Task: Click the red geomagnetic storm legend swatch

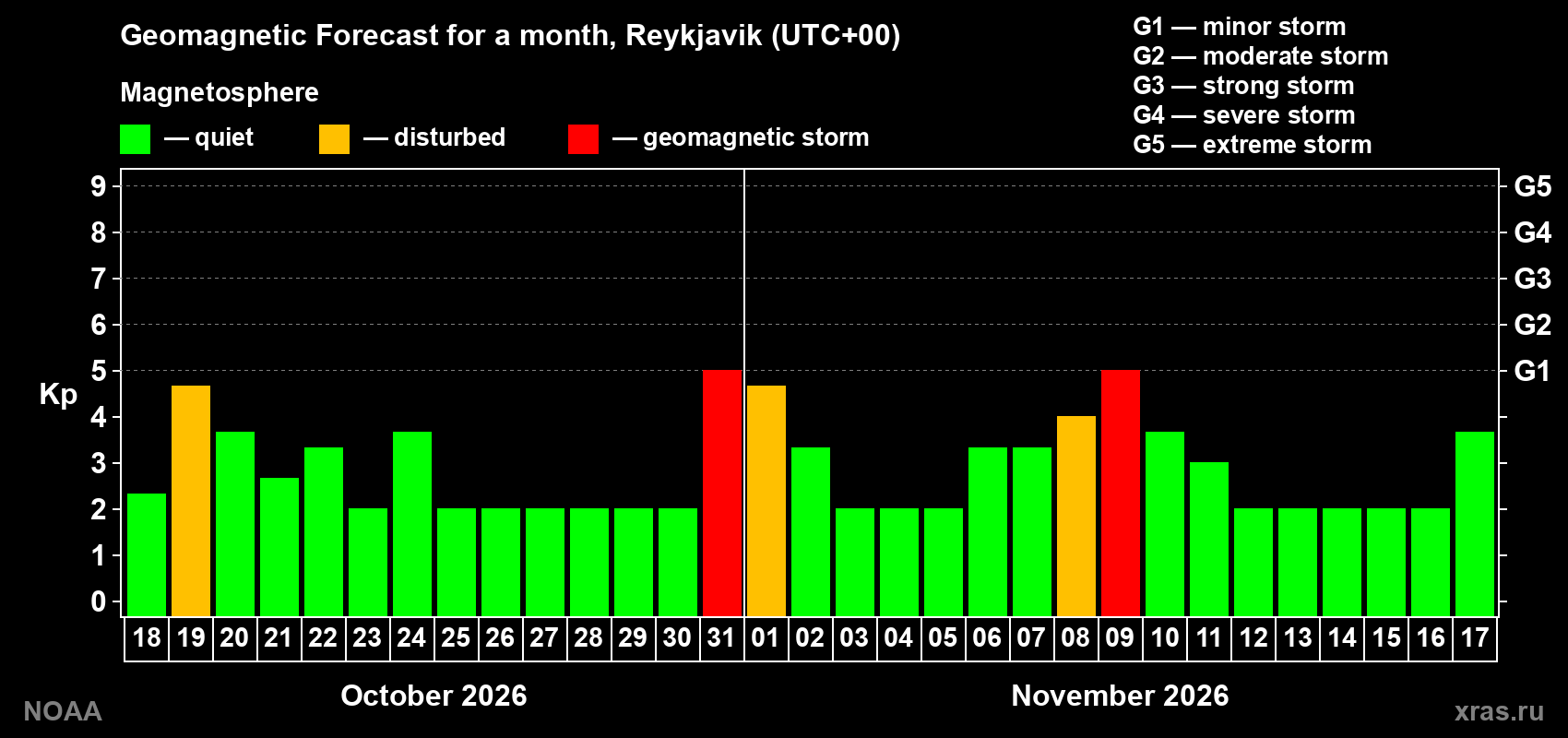Action: pos(583,139)
